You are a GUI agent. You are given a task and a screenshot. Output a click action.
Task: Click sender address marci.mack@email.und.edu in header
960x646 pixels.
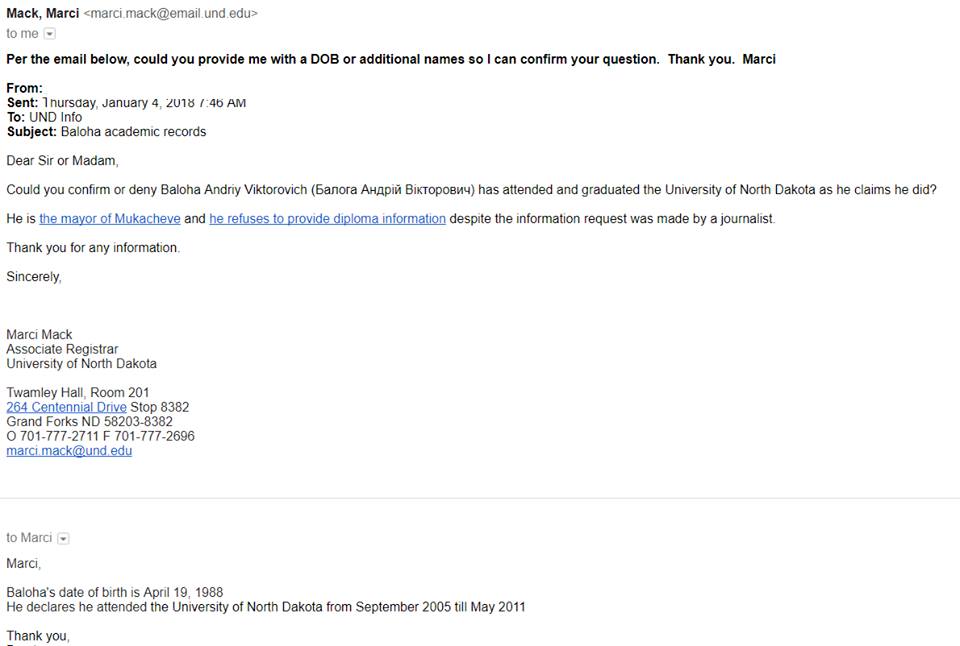click(x=170, y=14)
